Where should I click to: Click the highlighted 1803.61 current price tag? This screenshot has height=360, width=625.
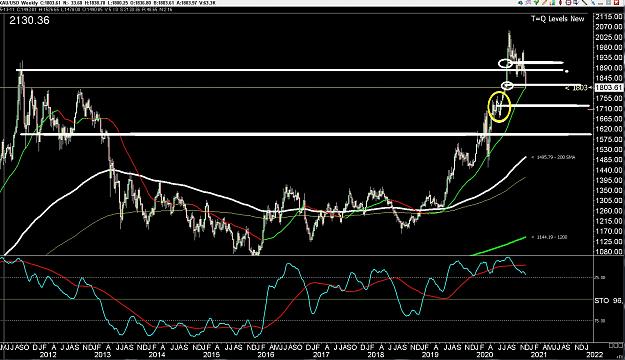coord(608,88)
